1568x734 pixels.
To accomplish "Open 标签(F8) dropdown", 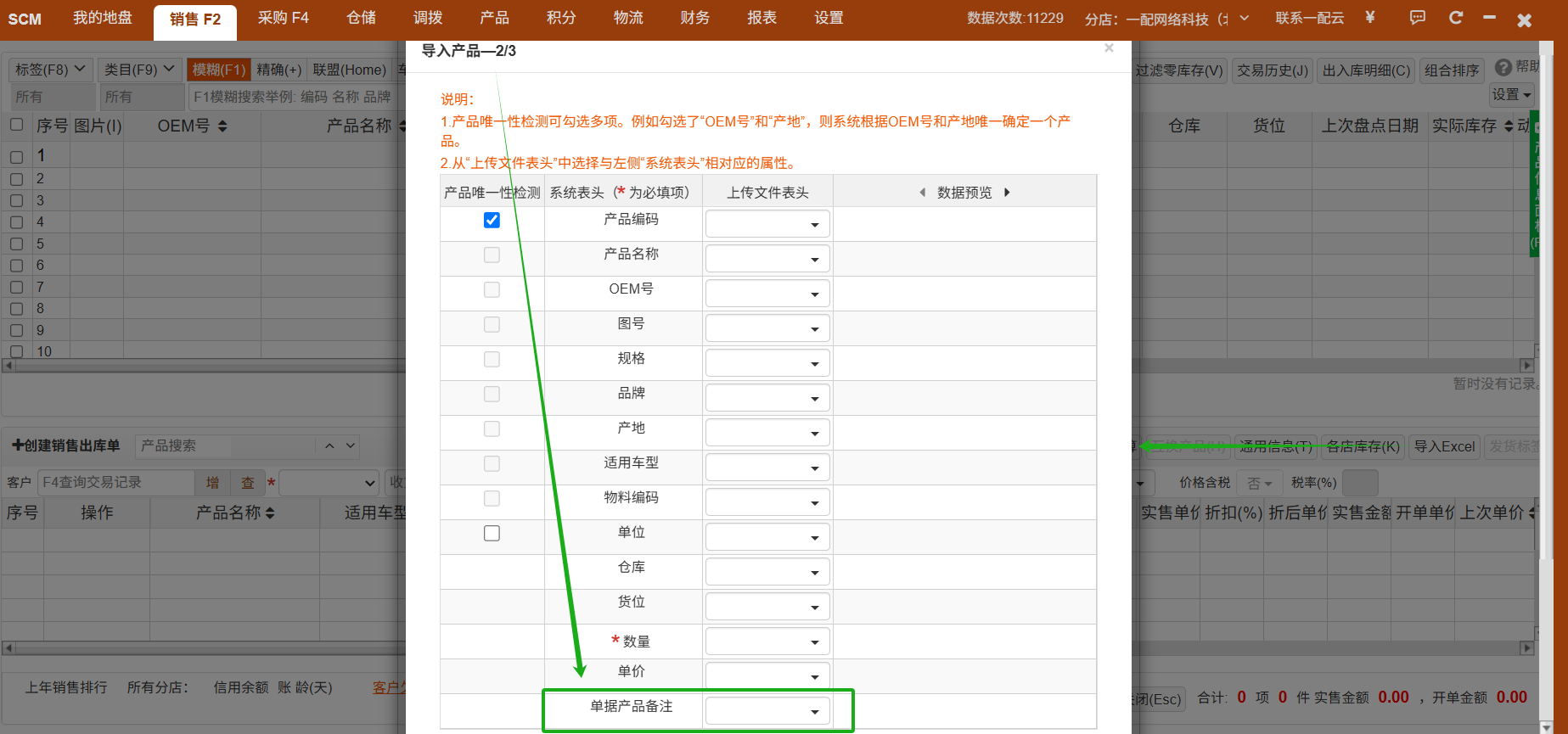I will (50, 70).
